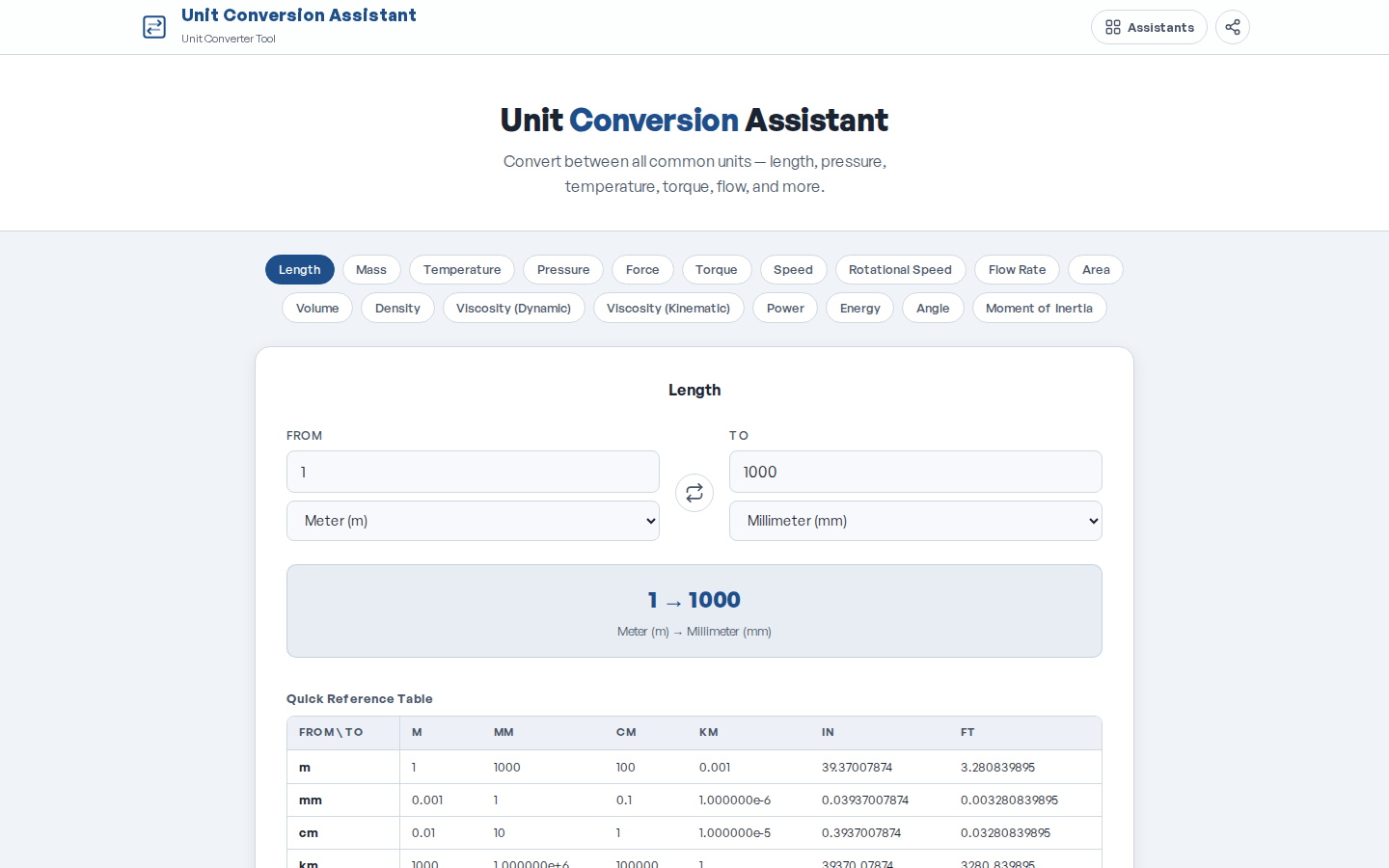Image resolution: width=1389 pixels, height=868 pixels.
Task: Click 'Unit Converter Tool' subtitle in header
Action: (229, 39)
